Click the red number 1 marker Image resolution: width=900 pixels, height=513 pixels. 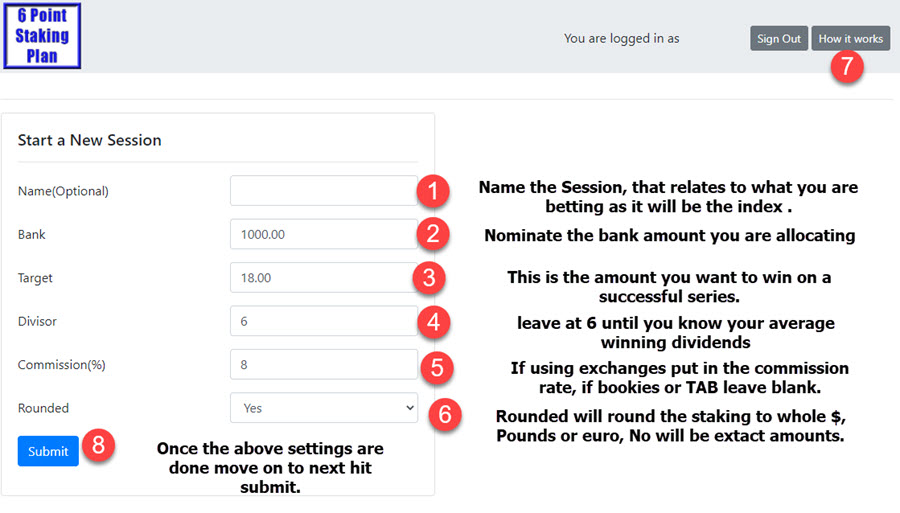(433, 191)
